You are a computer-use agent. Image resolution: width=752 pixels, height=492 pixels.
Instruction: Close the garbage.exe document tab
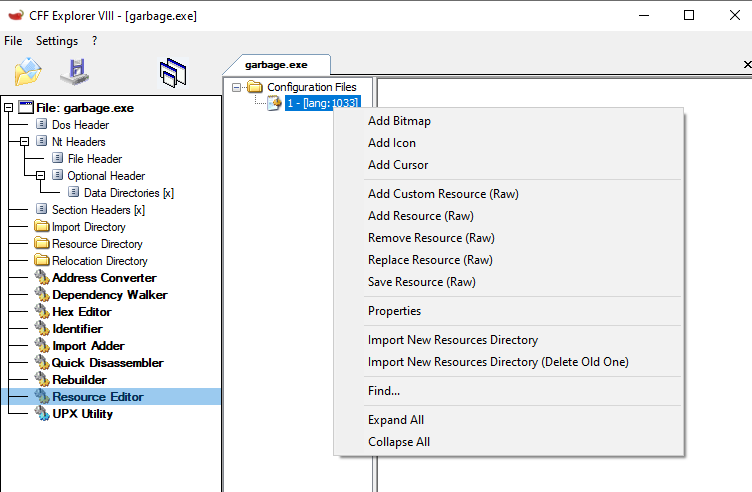pyautogui.click(x=747, y=64)
